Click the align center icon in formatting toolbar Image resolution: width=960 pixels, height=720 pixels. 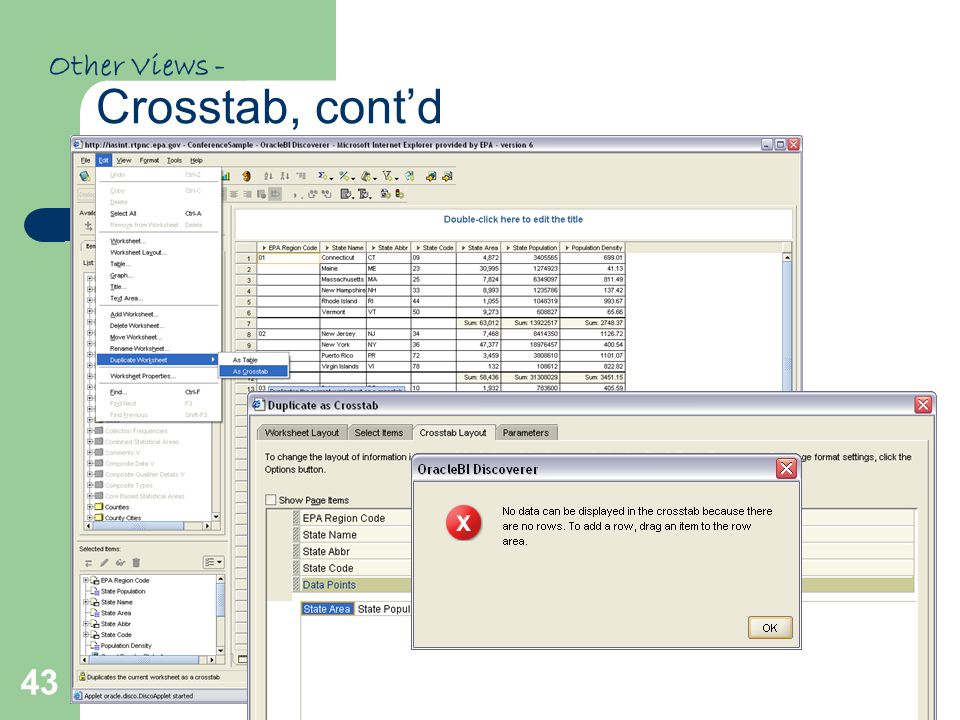[x=234, y=194]
